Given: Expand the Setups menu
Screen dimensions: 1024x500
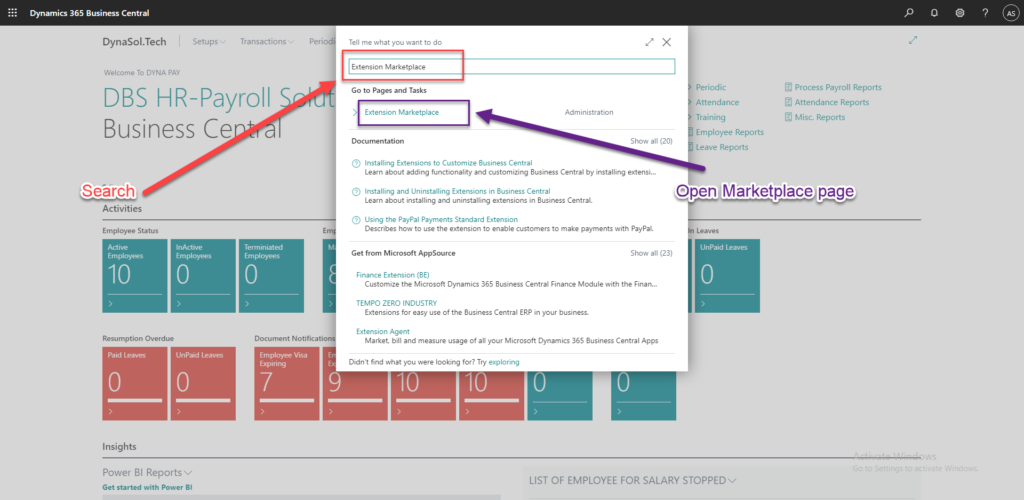Looking at the screenshot, I should 209,41.
